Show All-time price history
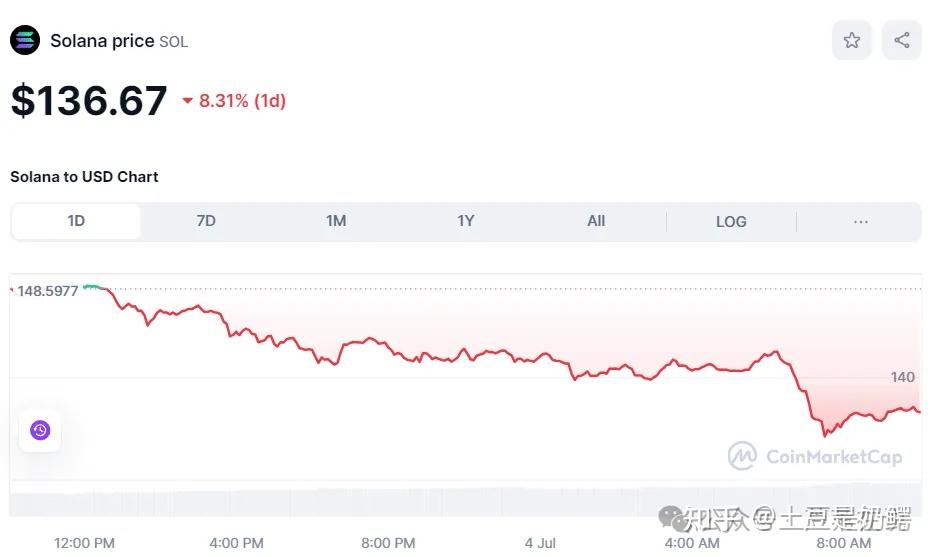The width and height of the screenshot is (936, 557). pos(596,221)
